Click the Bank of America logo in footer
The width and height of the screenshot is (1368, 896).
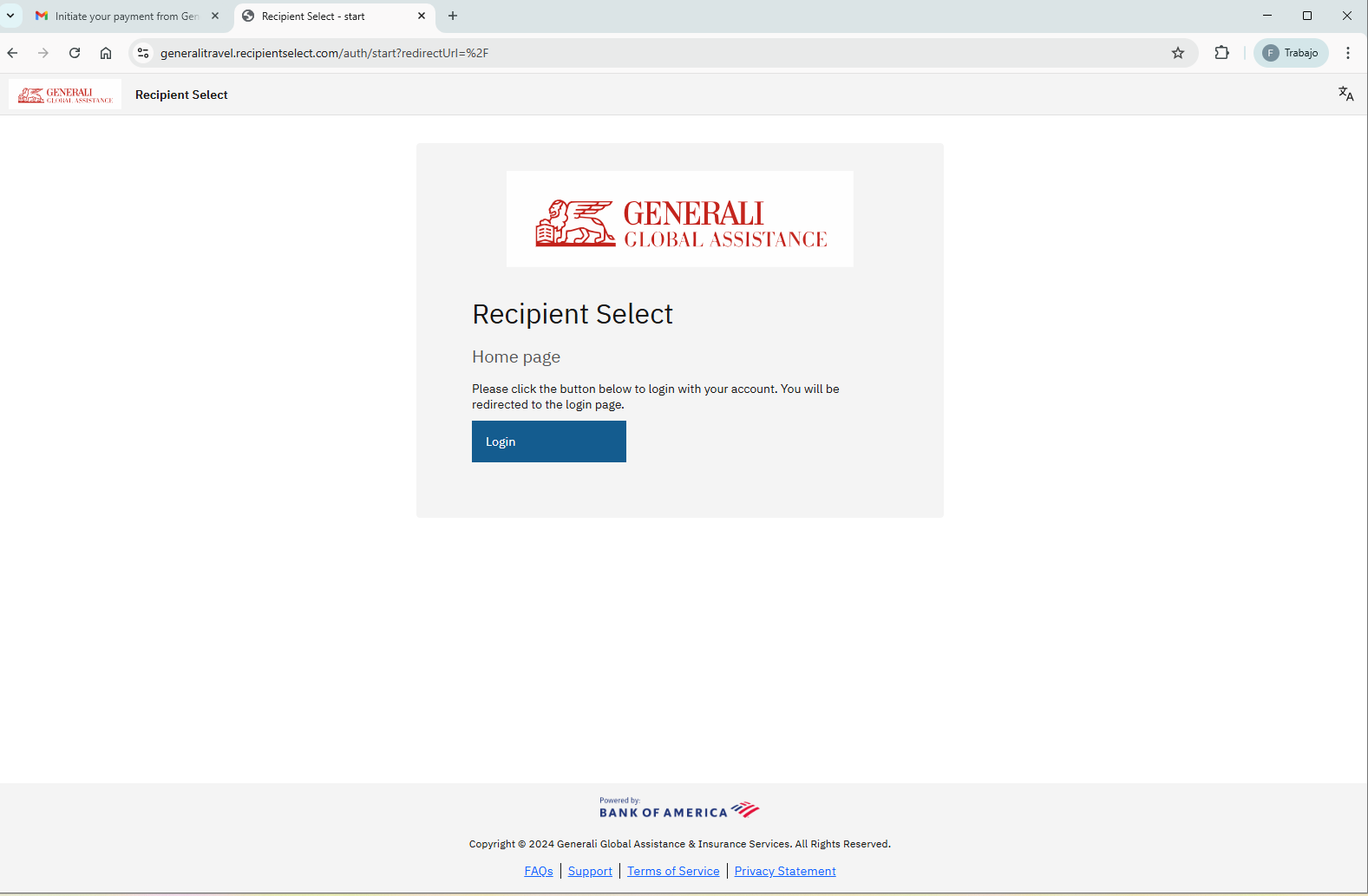pyautogui.click(x=679, y=808)
